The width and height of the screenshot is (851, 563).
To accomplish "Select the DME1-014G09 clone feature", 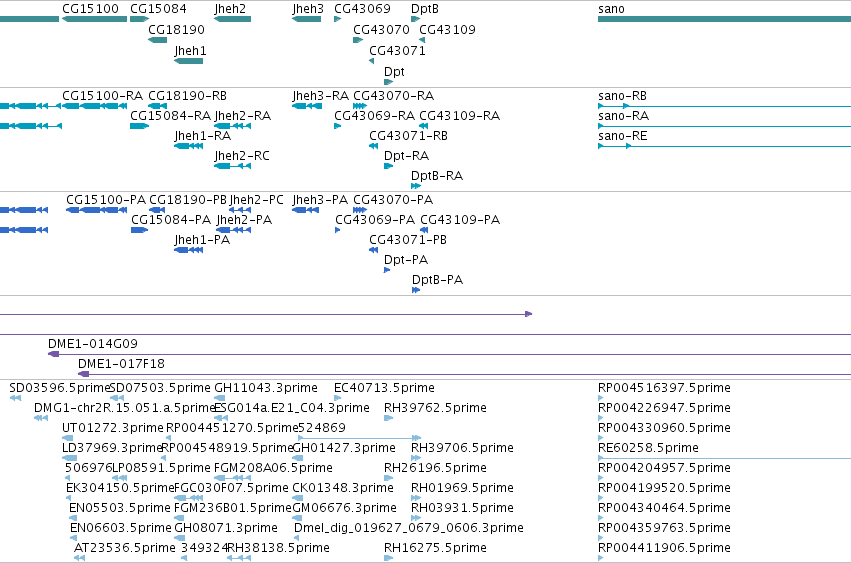I will click(449, 355).
